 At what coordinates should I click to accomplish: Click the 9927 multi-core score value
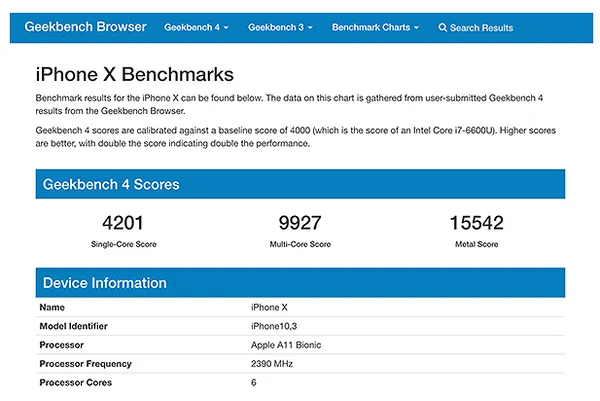[300, 223]
